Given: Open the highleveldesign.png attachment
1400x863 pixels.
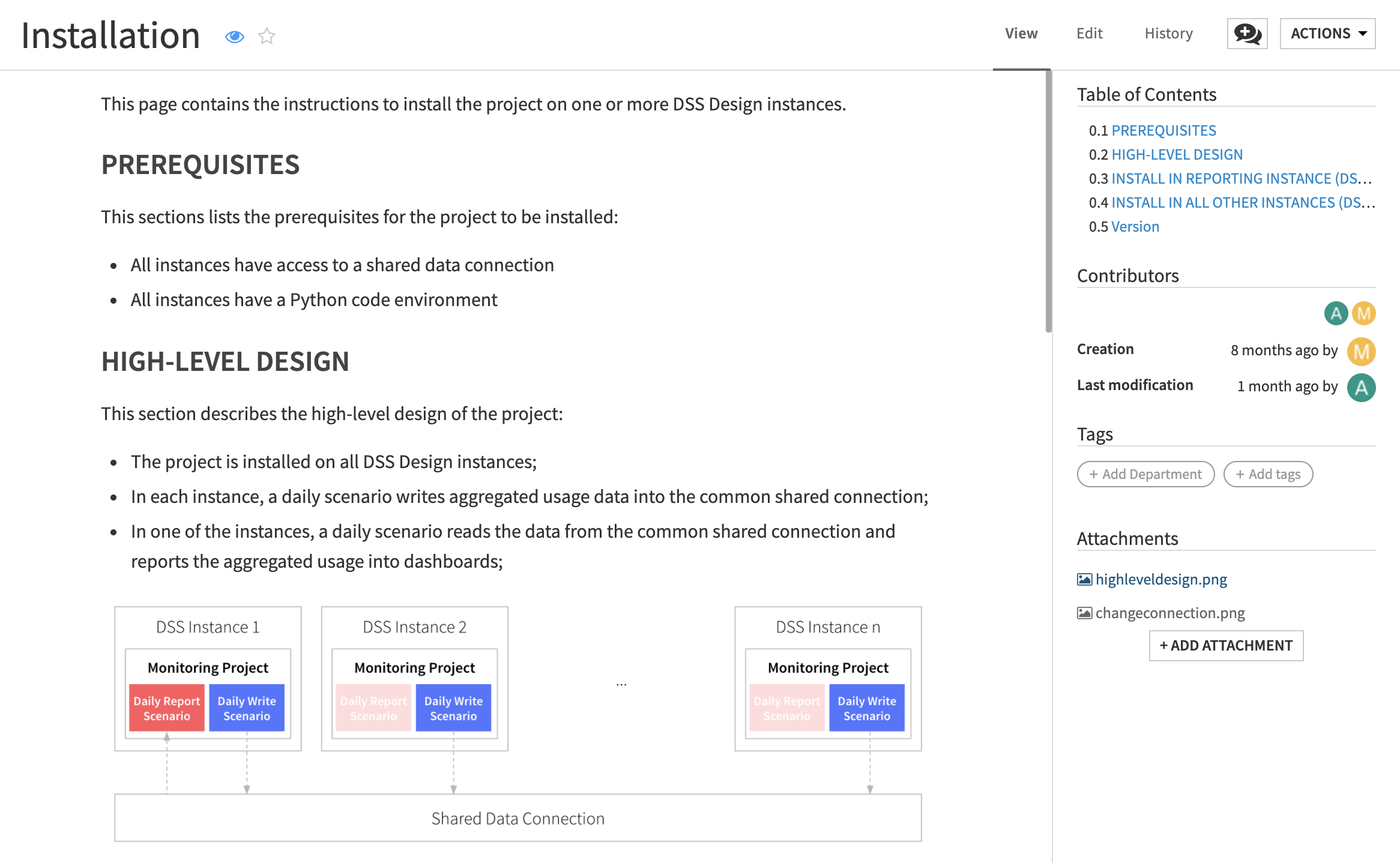Looking at the screenshot, I should click(x=1161, y=579).
